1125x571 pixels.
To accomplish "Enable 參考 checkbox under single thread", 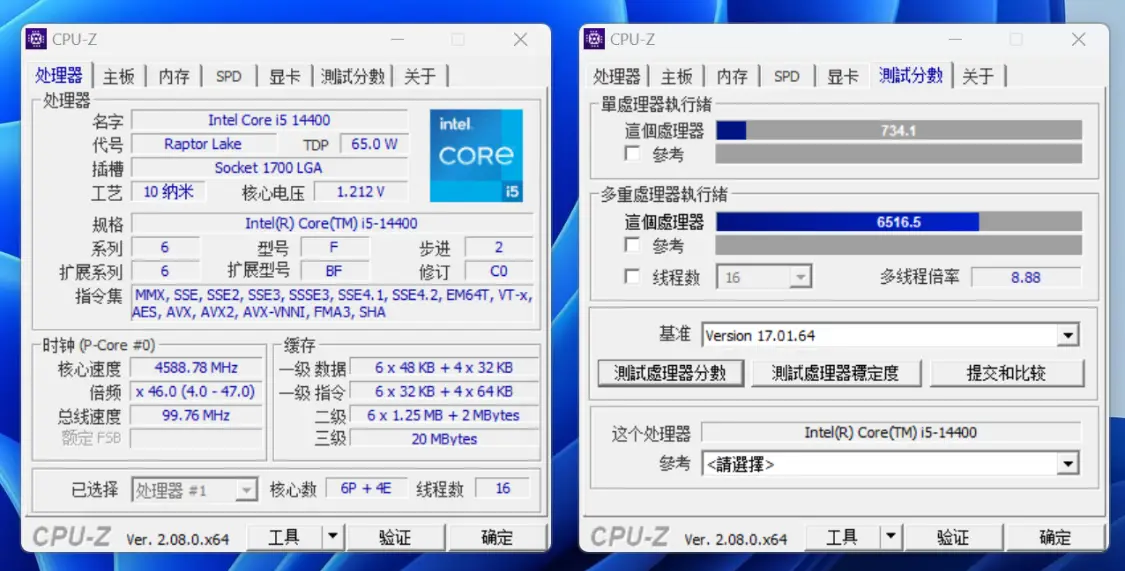I will point(632,154).
